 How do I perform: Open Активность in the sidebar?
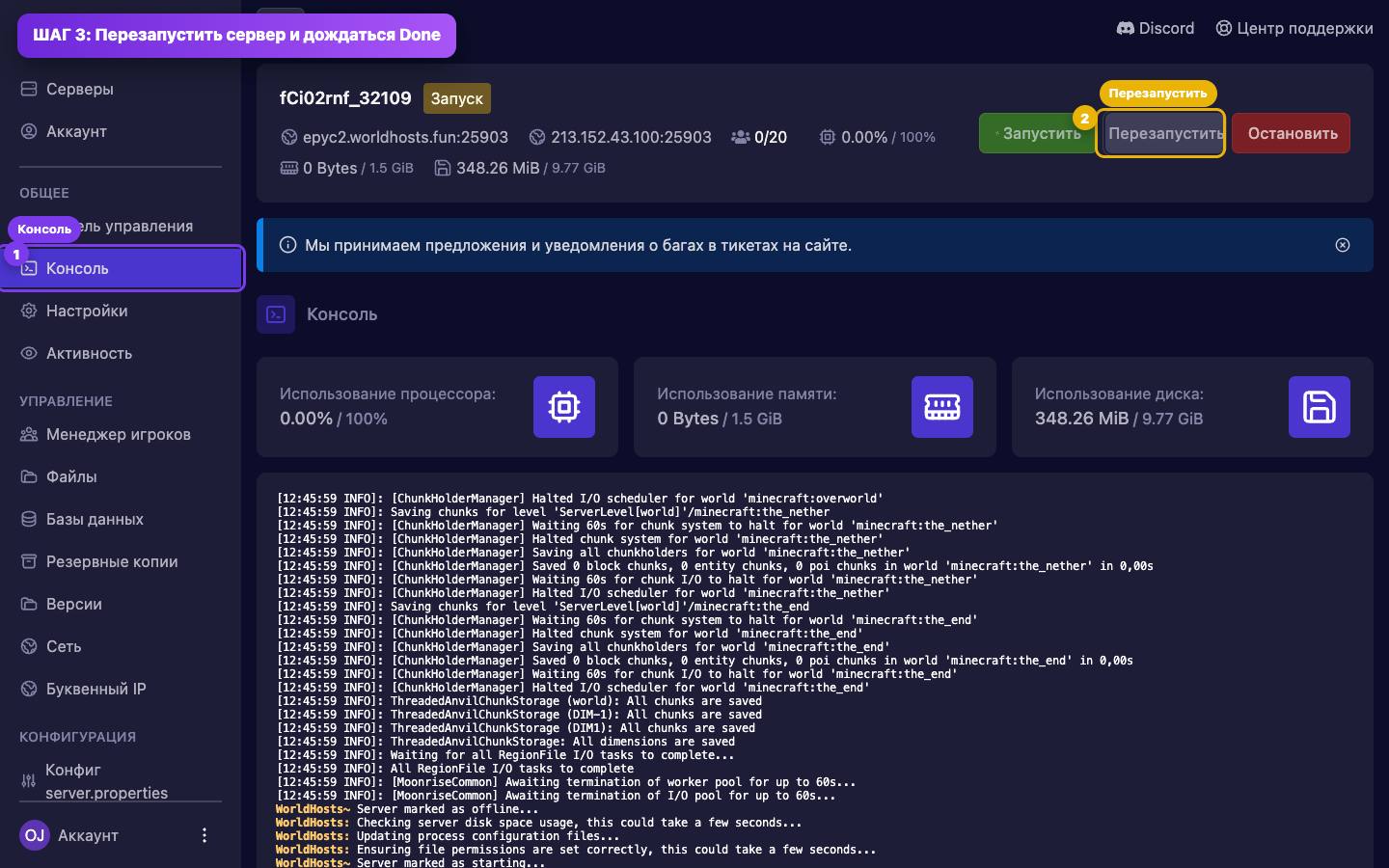pyautogui.click(x=121, y=353)
